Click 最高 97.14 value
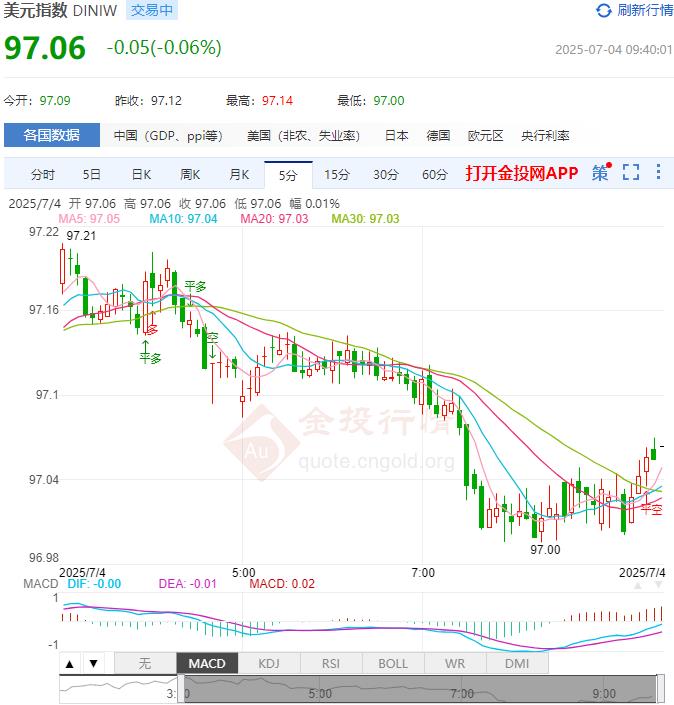674x705 pixels. (x=277, y=100)
